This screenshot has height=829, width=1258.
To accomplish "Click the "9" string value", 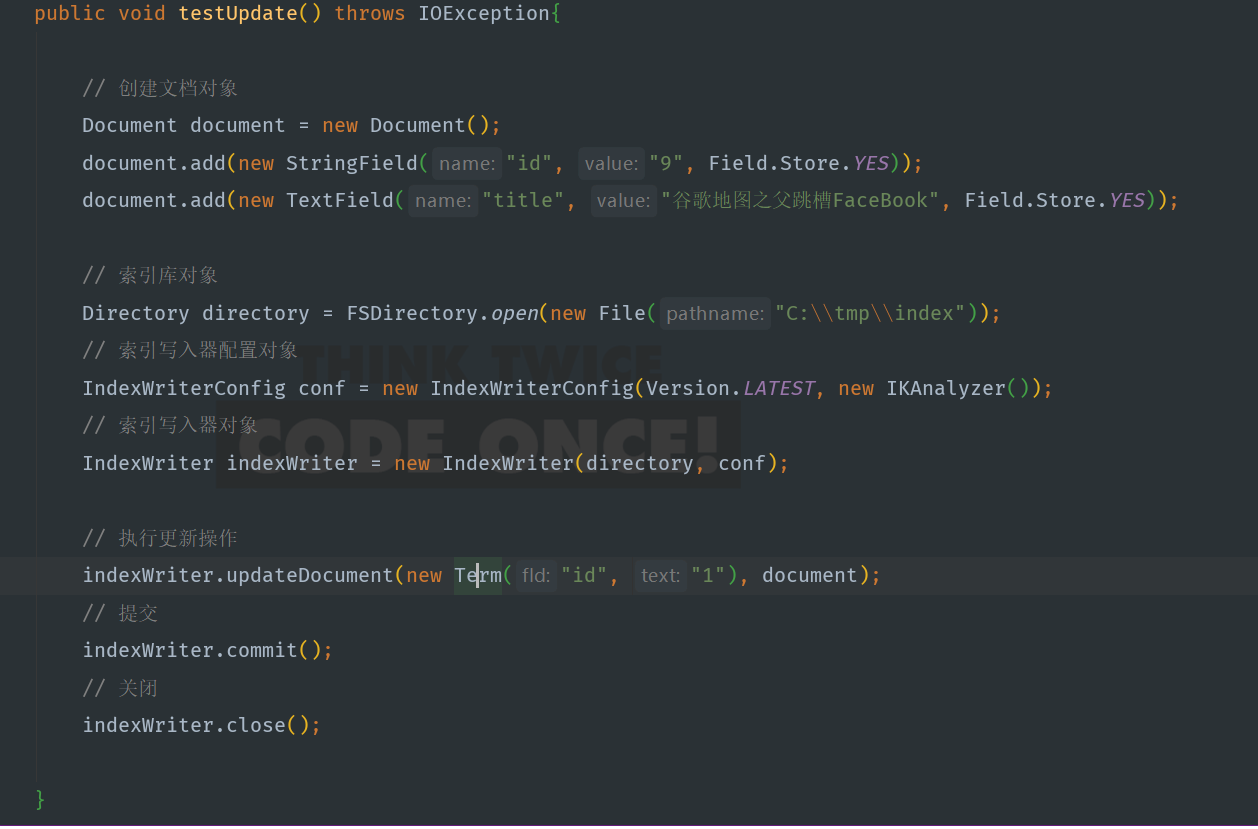I will pos(666,163).
